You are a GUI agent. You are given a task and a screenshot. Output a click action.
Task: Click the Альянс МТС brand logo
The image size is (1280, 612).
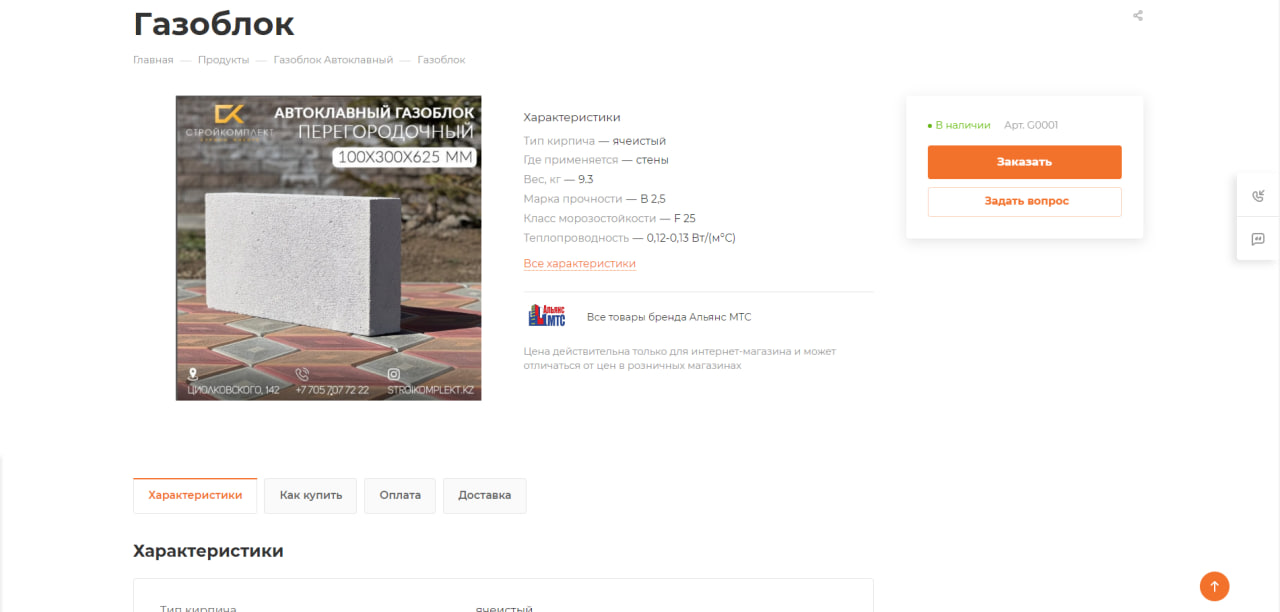click(x=547, y=316)
